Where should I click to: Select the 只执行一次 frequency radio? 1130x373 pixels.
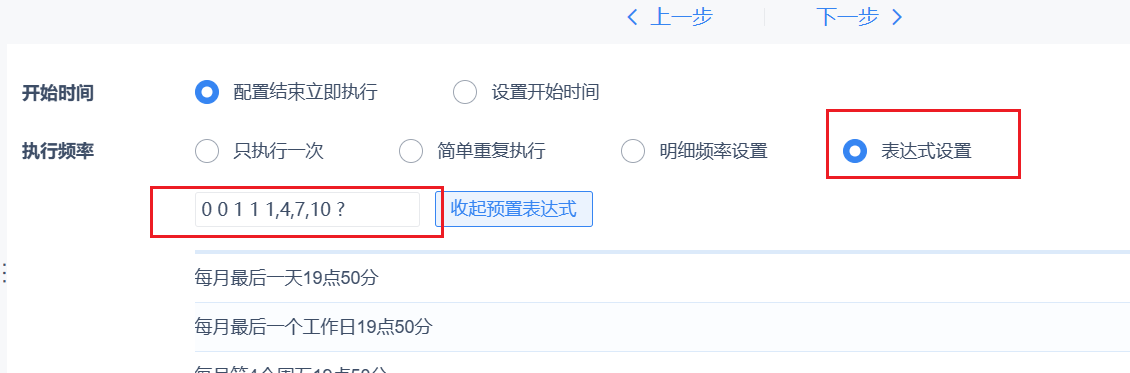(206, 151)
